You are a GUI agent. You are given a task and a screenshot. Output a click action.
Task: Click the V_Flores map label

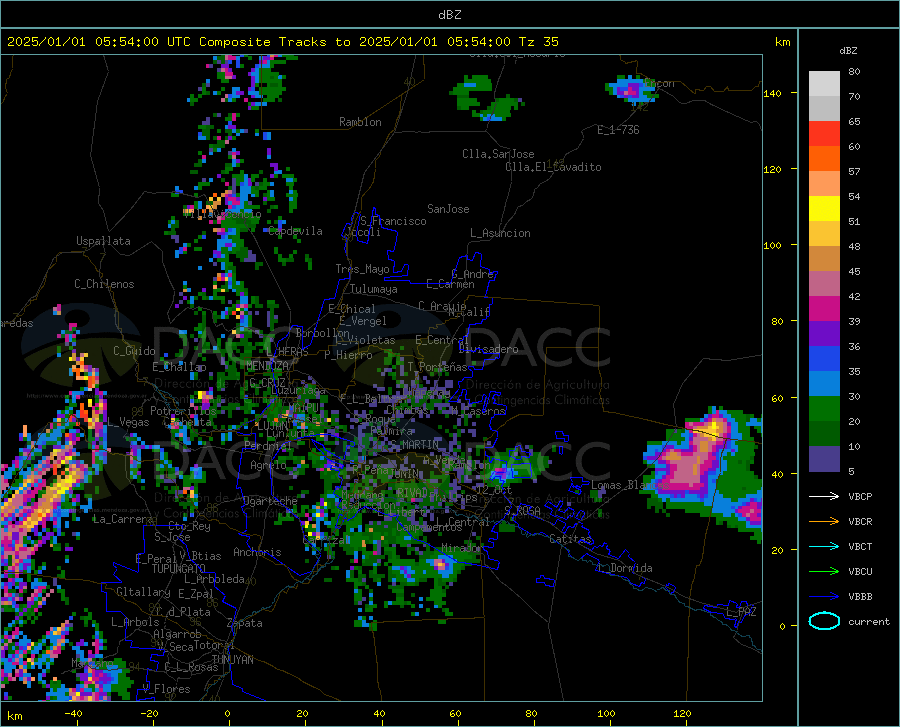[x=166, y=689]
